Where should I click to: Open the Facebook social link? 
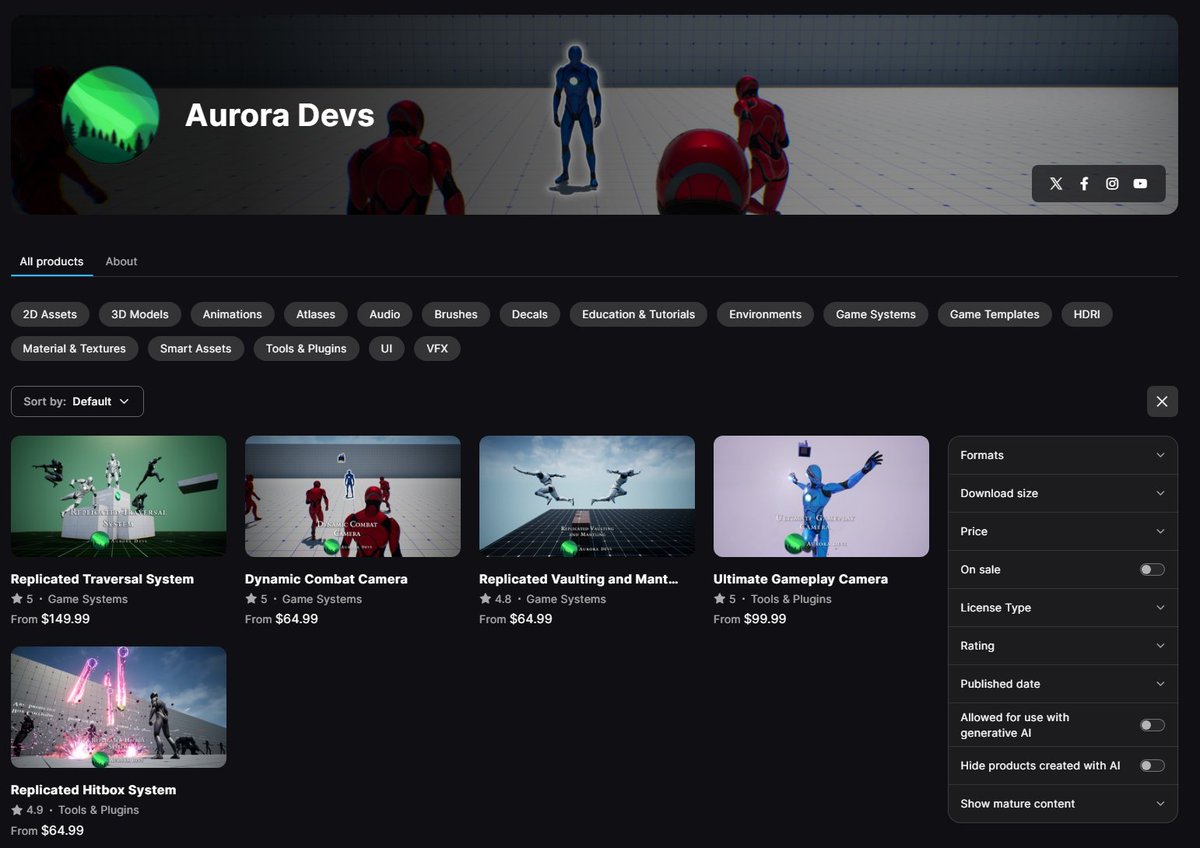coord(1084,184)
